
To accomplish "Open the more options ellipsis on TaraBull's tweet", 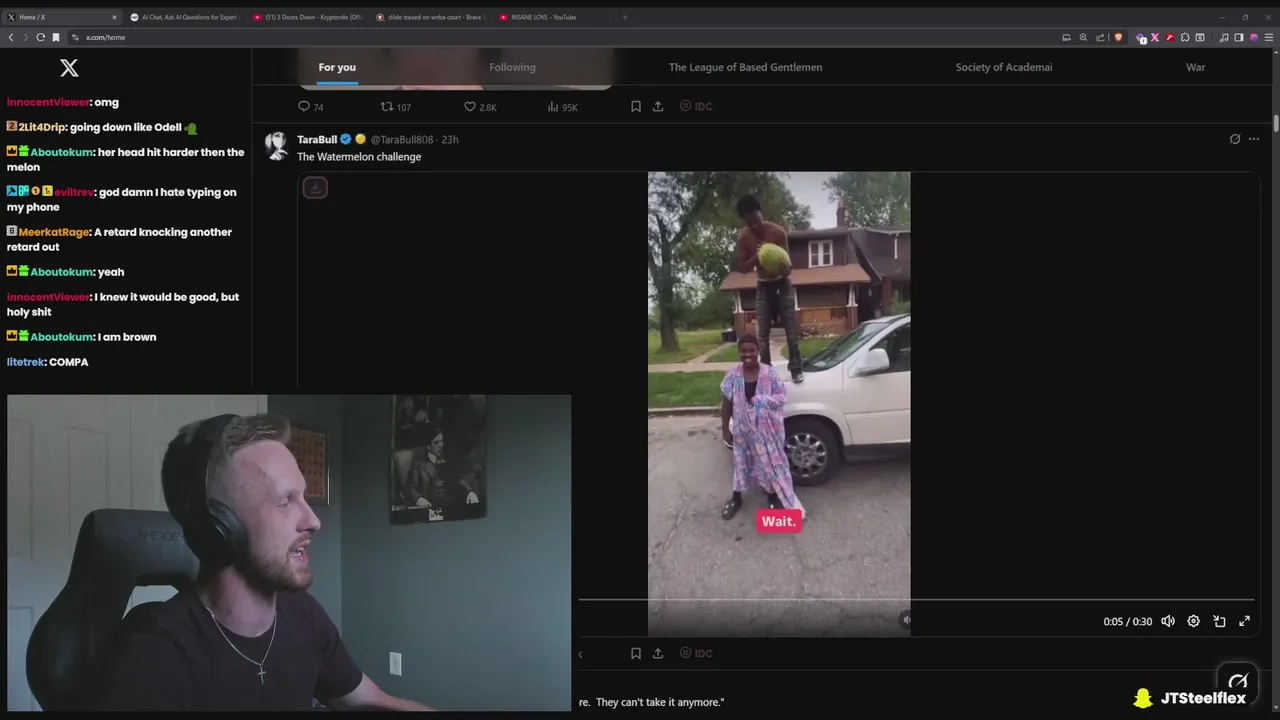I will pos(1254,139).
